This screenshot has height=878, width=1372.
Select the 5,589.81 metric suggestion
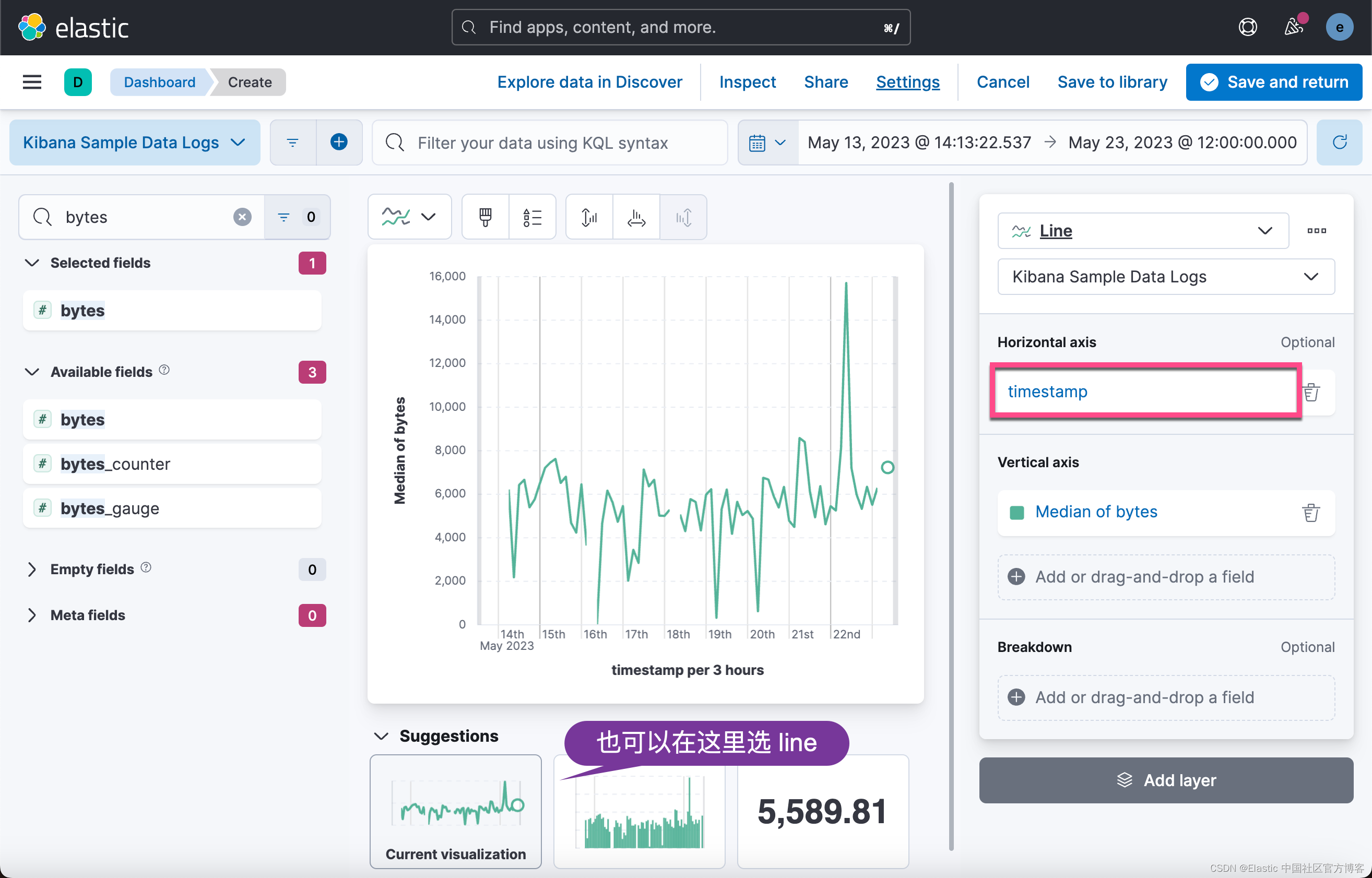[822, 811]
